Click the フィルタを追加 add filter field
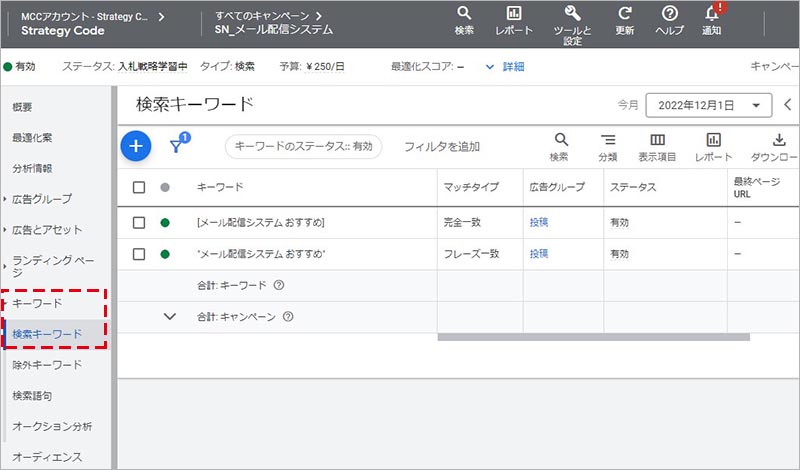 coord(442,147)
